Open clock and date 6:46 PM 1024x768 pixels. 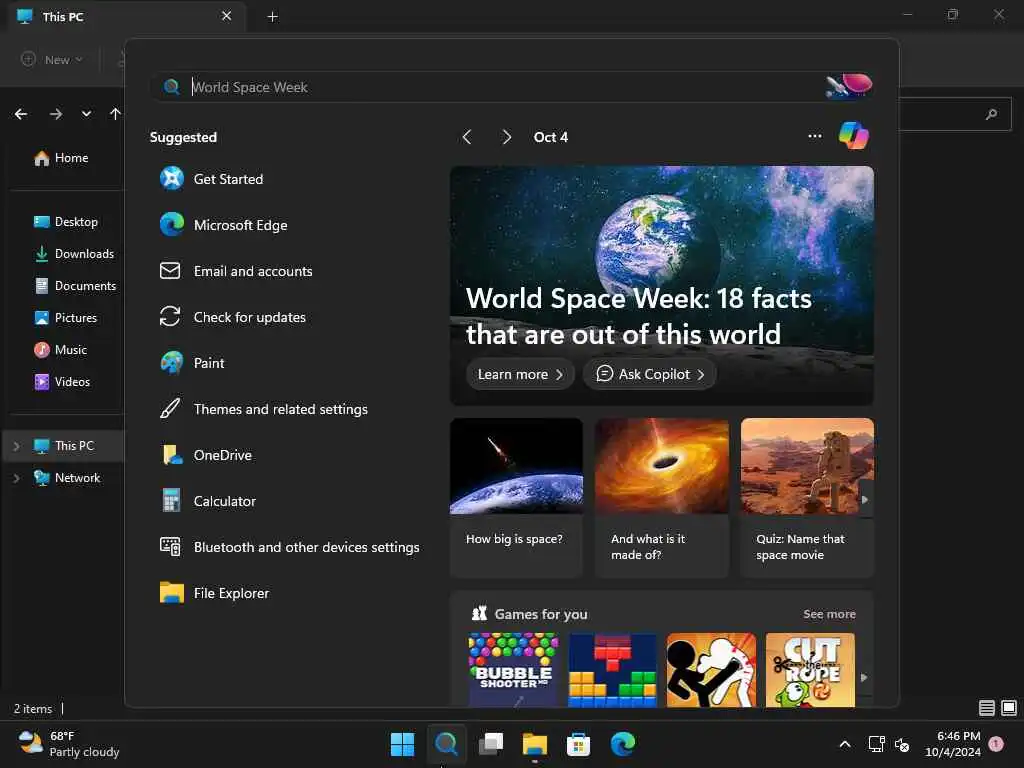tap(952, 744)
